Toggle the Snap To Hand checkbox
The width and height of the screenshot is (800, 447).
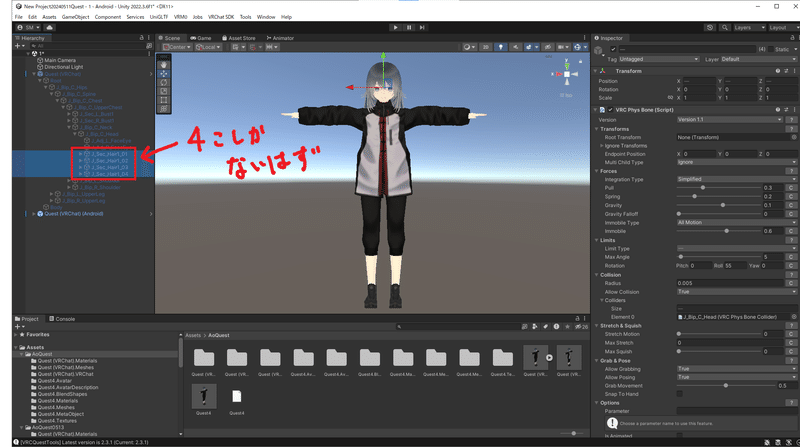(x=680, y=394)
